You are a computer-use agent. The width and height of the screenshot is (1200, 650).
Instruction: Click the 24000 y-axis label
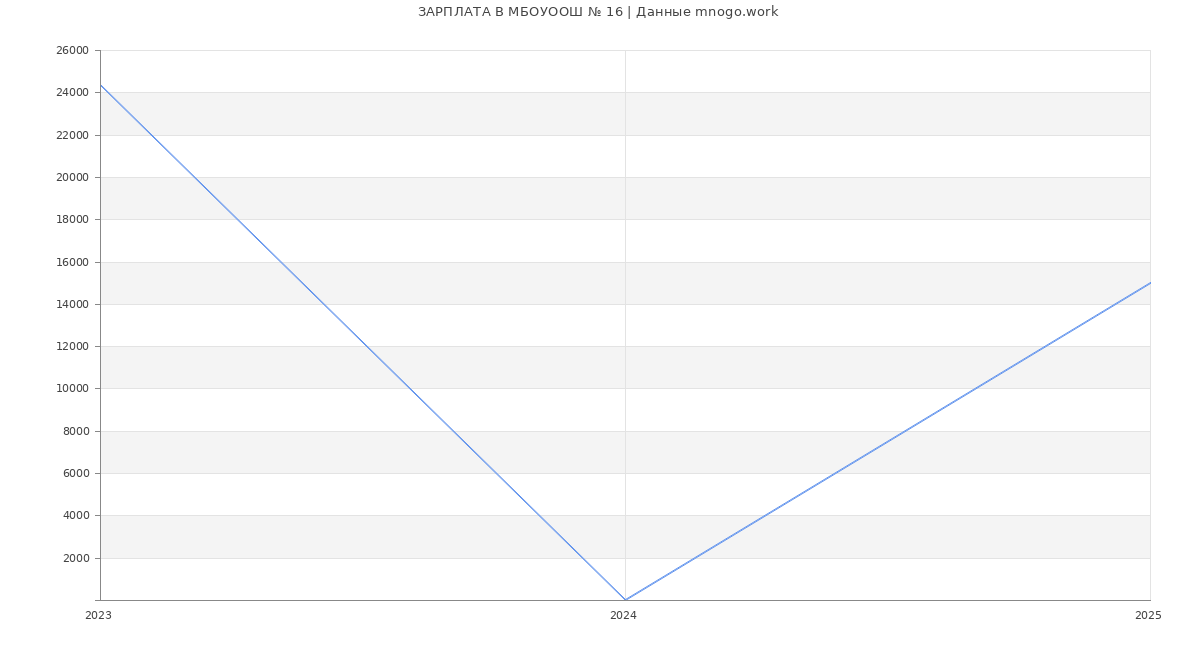(x=72, y=93)
